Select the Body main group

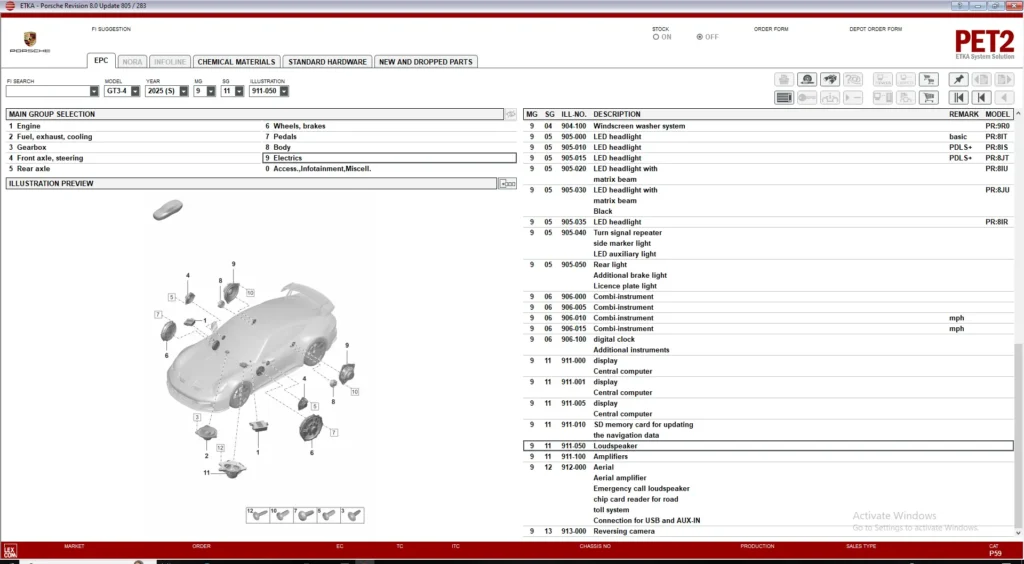coord(285,148)
